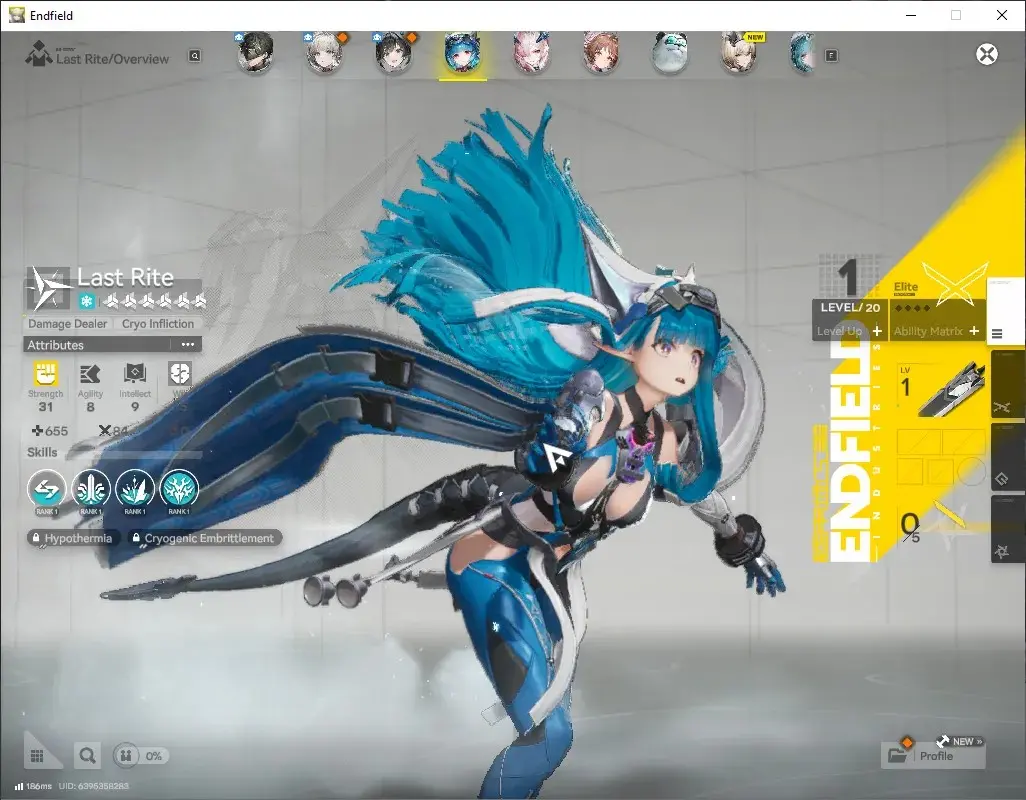The height and width of the screenshot is (800, 1026).
Task: Click the equipped weapon LV 1 card
Action: tap(942, 390)
